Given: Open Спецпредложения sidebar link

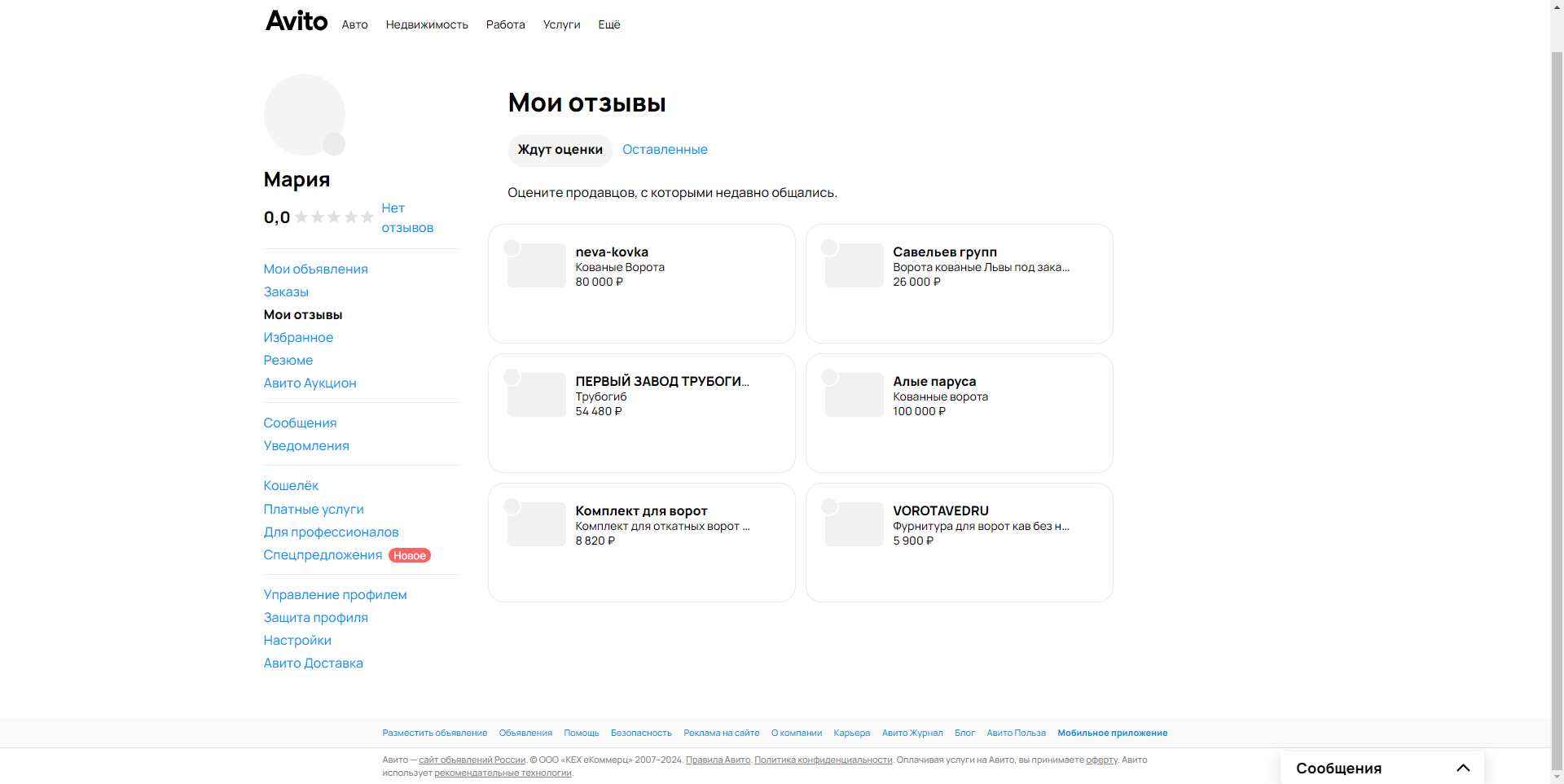Looking at the screenshot, I should pos(323,554).
